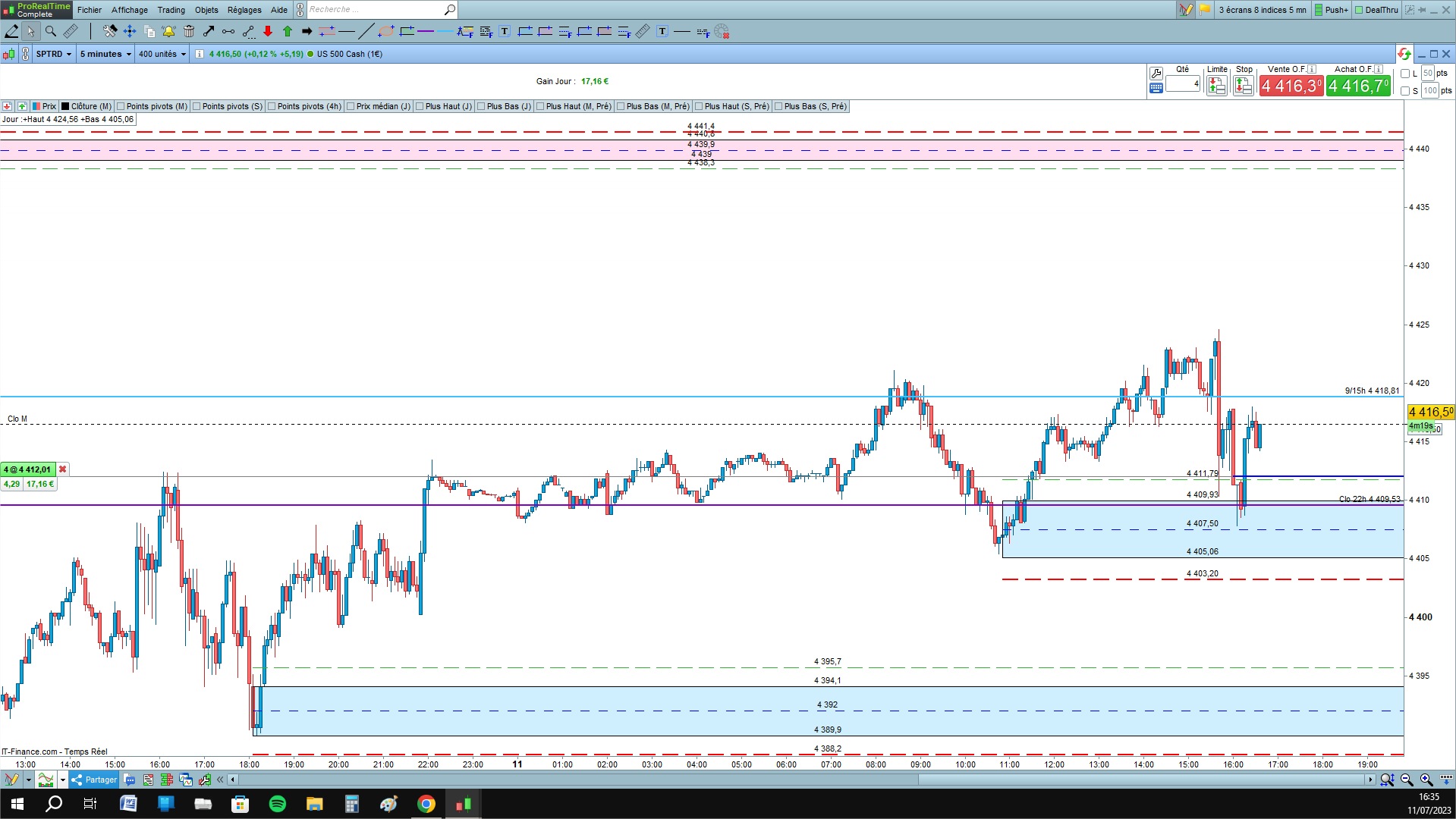Click the alert bell icon
The width and height of the screenshot is (1456, 819).
pos(168,31)
